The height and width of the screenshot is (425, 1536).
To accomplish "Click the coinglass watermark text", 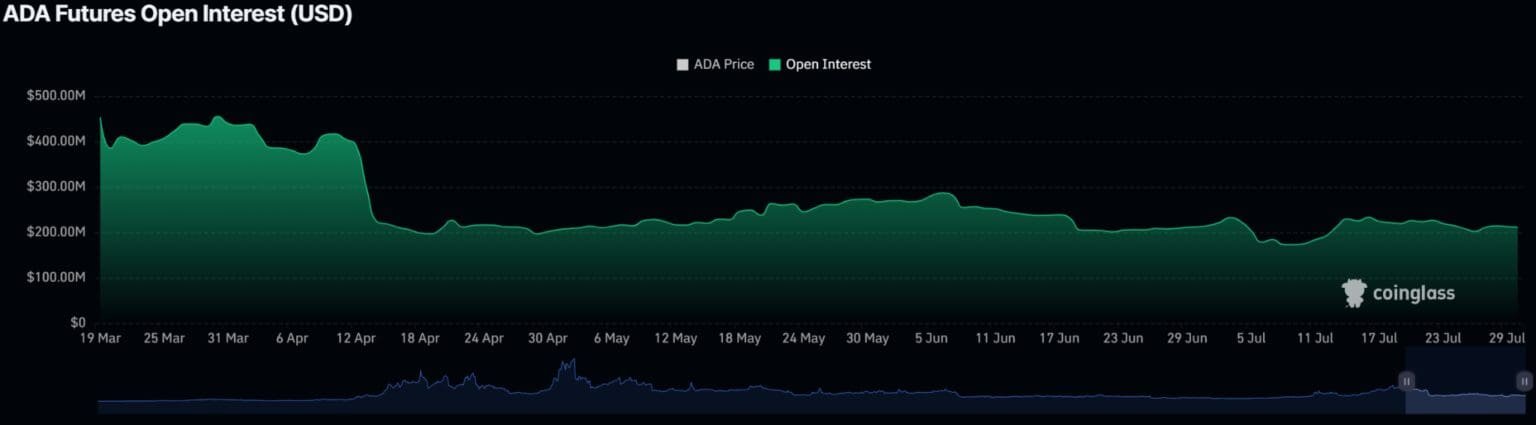I will [x=1413, y=293].
